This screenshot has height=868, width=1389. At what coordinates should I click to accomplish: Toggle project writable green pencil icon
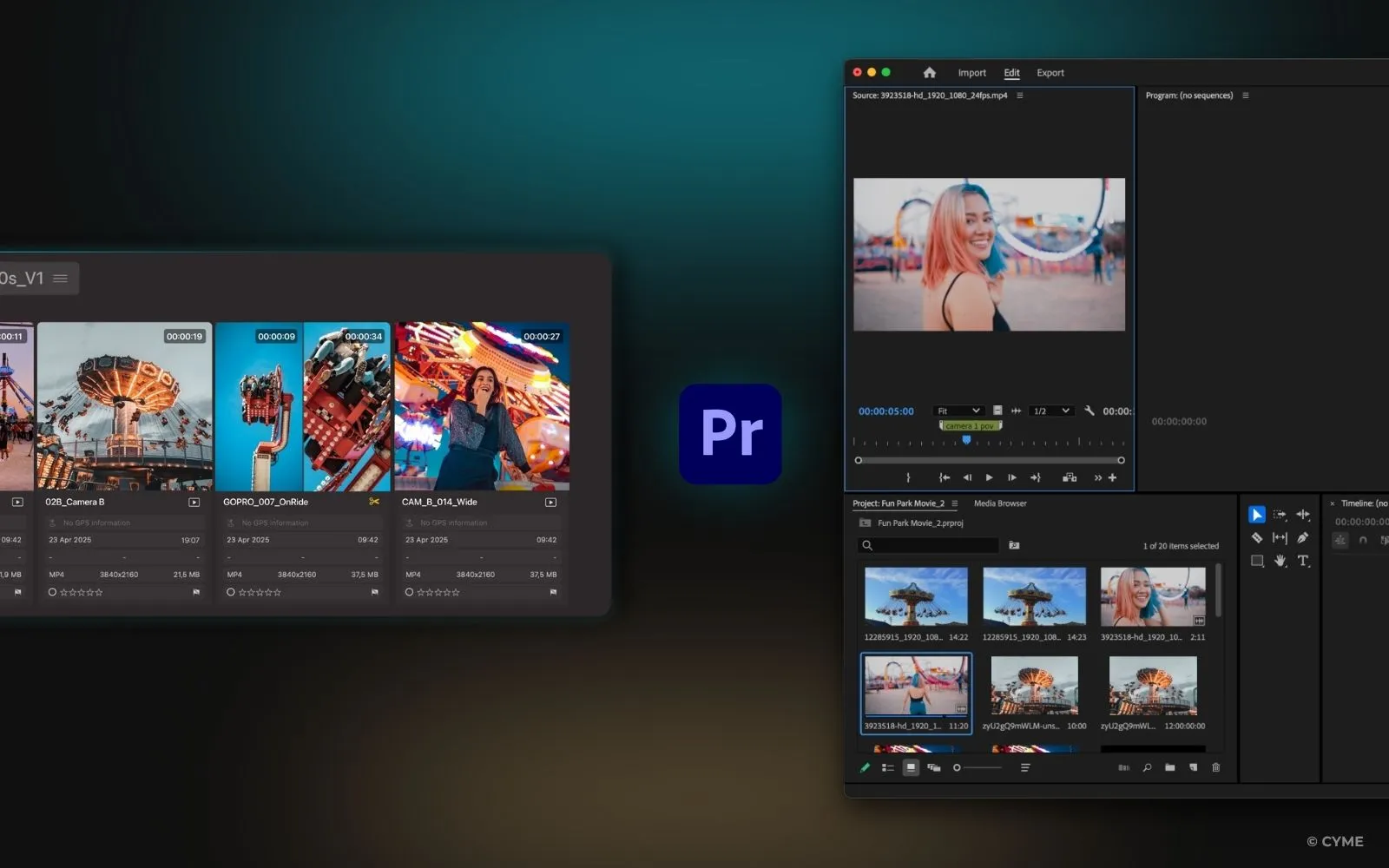coord(865,767)
